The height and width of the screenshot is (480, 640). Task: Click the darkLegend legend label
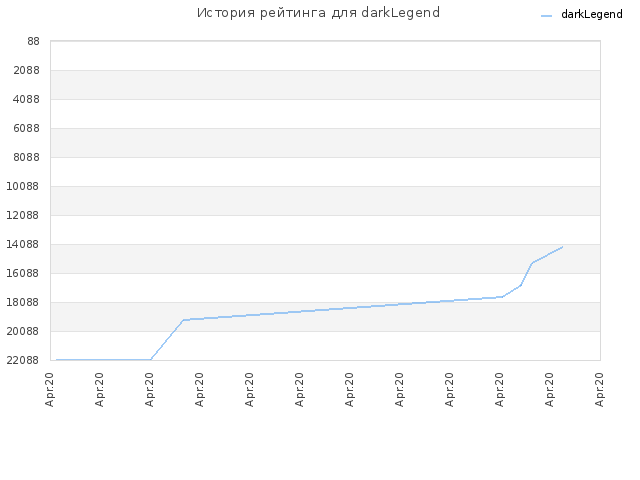tap(591, 14)
